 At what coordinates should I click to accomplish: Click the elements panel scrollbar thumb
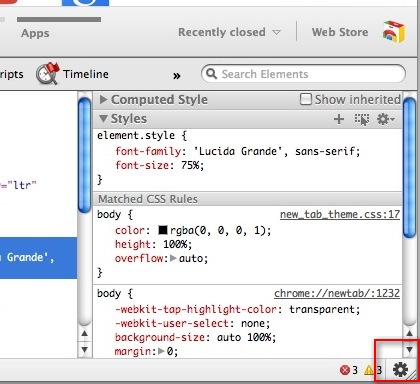click(85, 154)
